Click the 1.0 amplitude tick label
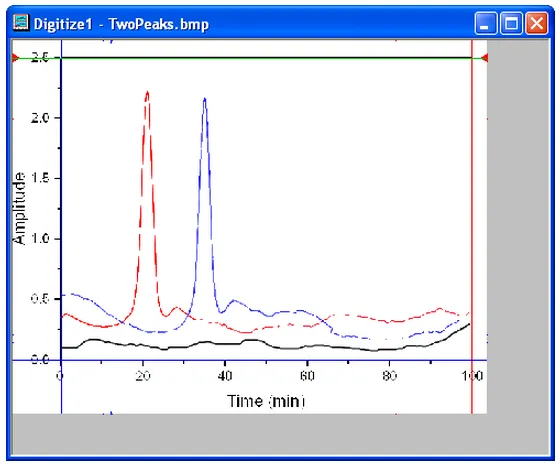This screenshot has width=559, height=464. tap(40, 238)
